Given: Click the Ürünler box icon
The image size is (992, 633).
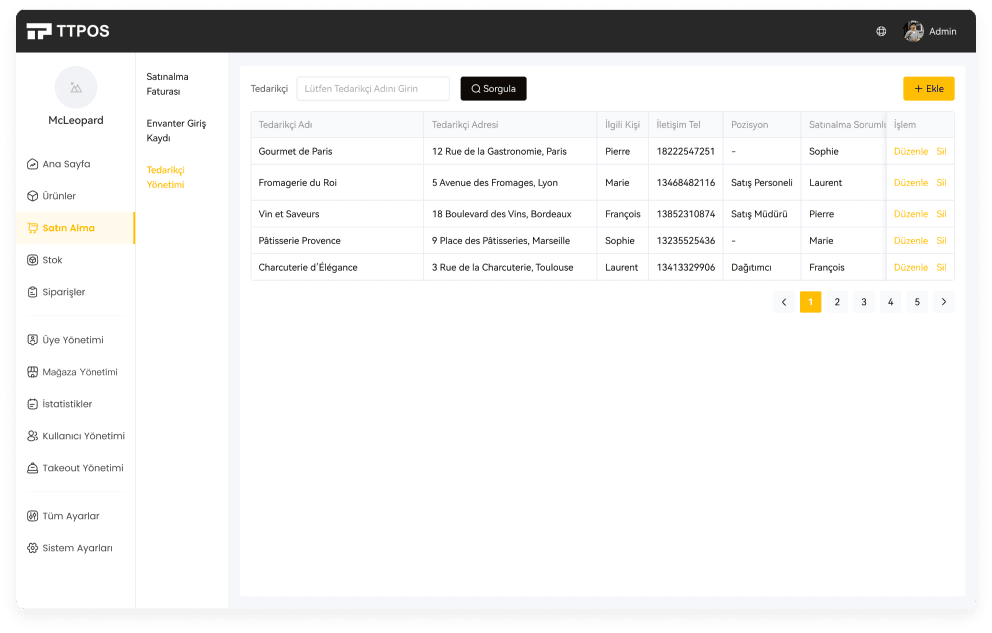Looking at the screenshot, I should pos(32,196).
